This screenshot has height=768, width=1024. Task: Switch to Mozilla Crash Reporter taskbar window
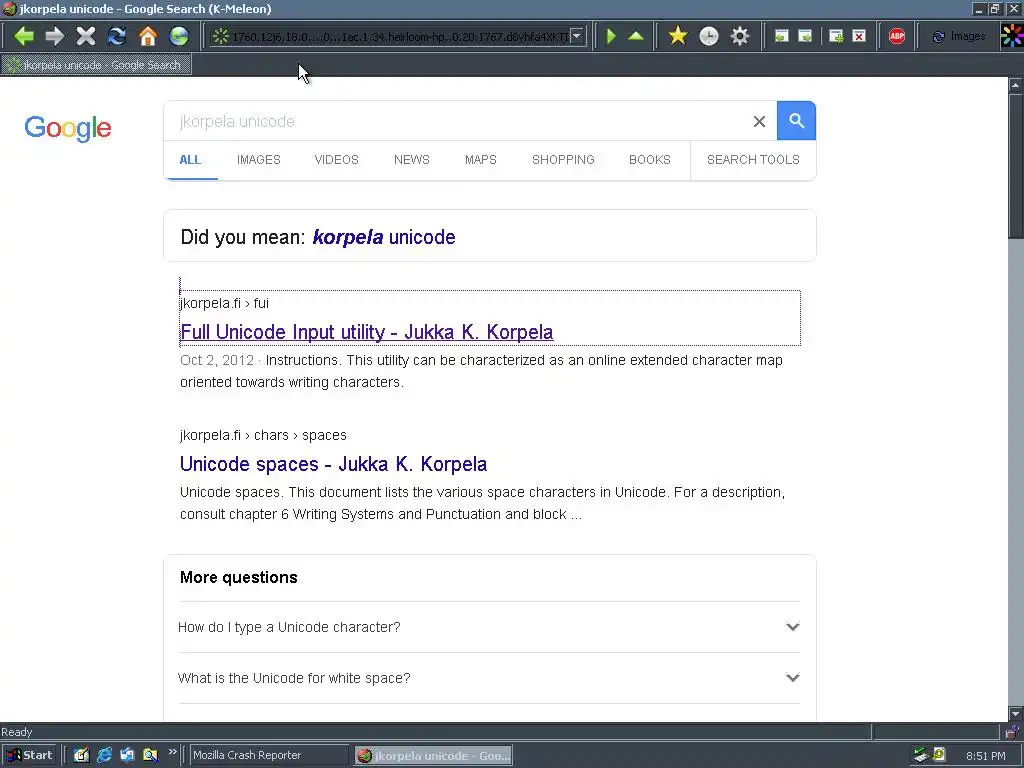point(268,755)
